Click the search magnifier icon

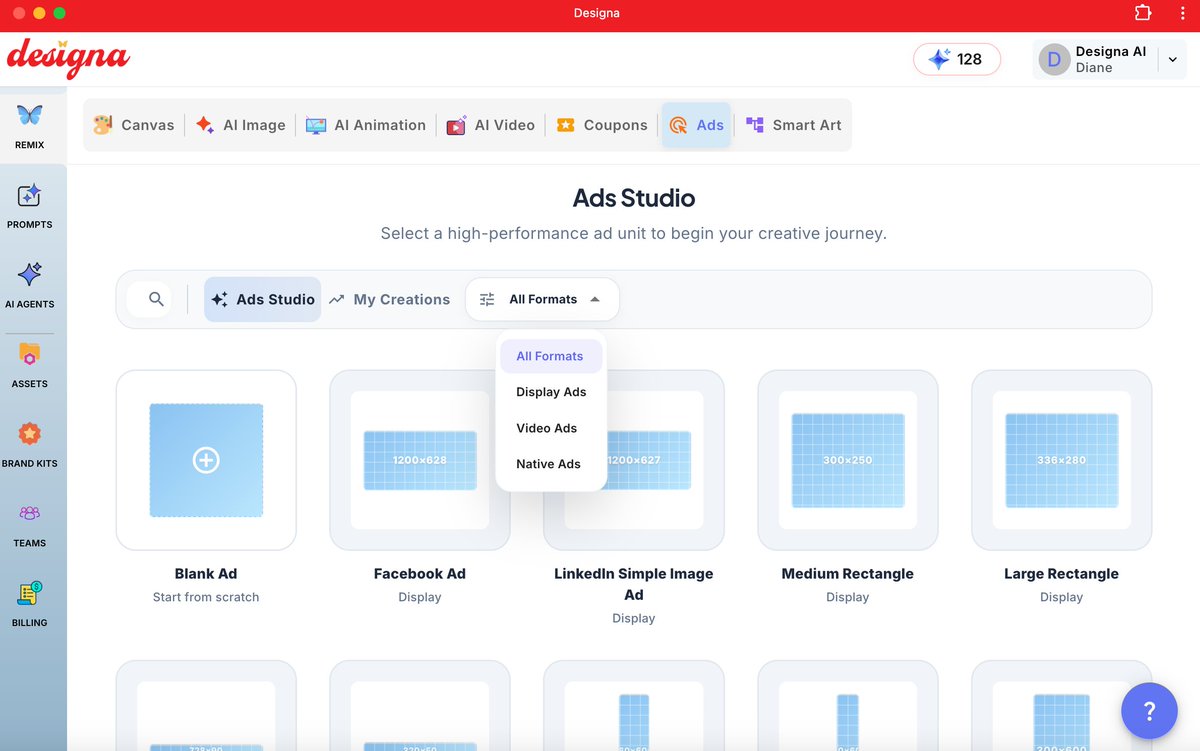pyautogui.click(x=156, y=299)
